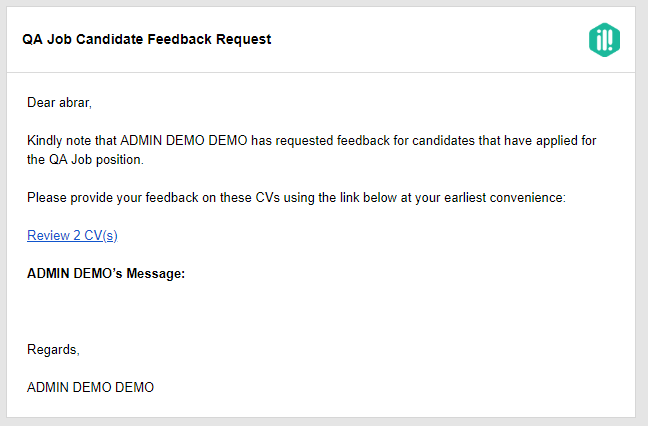Click the ADMIN DEMO DEMO signature at bottom
This screenshot has height=426, width=648.
pyautogui.click(x=91, y=388)
